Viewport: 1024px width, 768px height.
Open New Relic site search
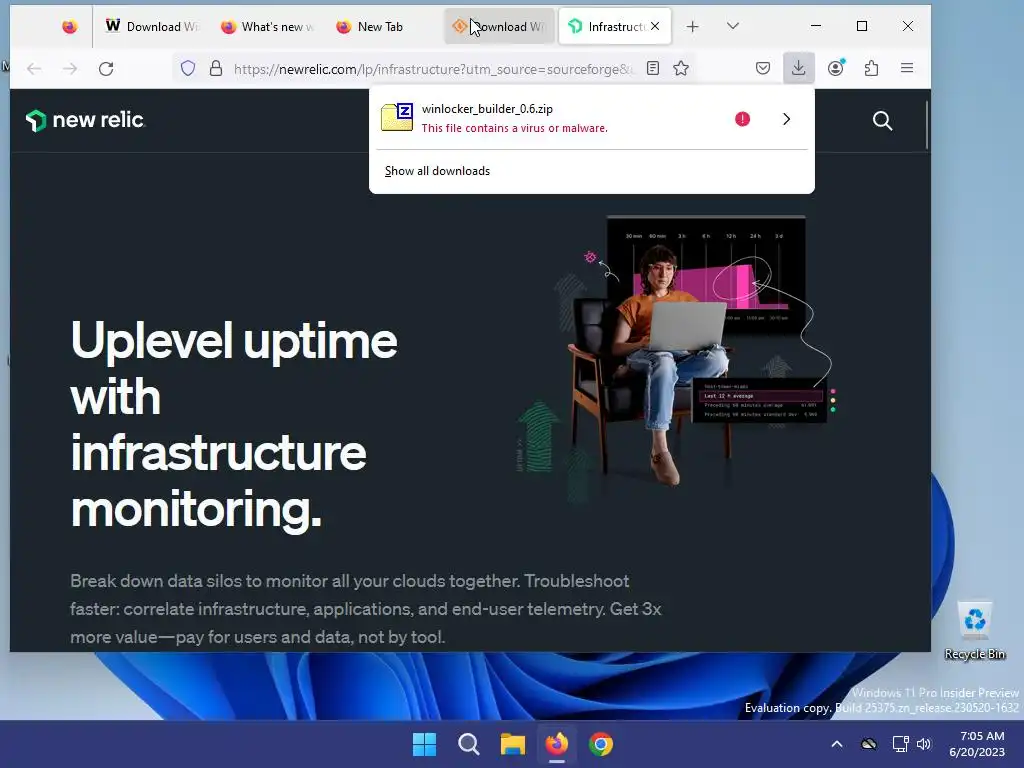[x=882, y=121]
